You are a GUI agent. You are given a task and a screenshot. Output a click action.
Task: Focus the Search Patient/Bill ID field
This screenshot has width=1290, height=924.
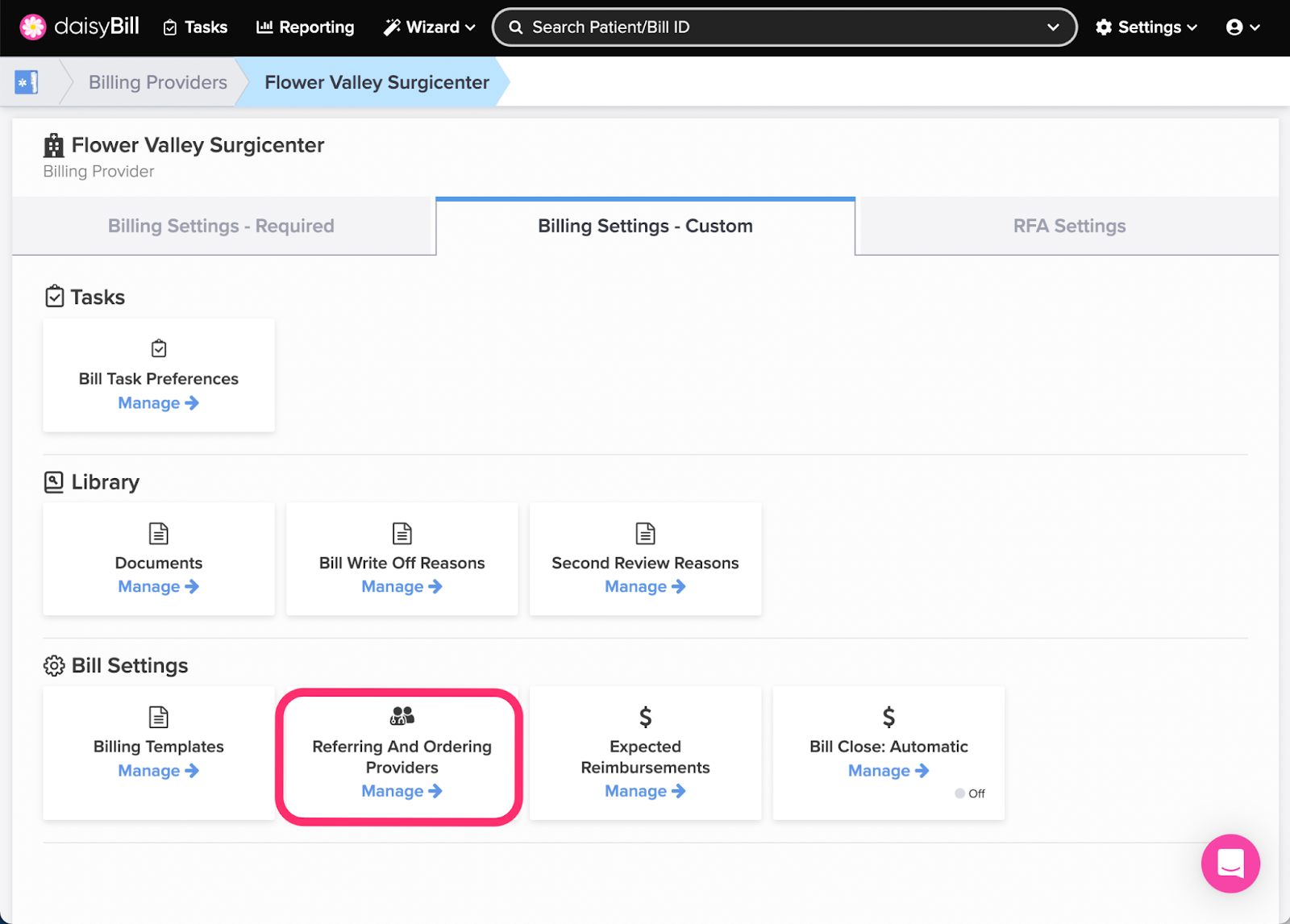coord(784,27)
